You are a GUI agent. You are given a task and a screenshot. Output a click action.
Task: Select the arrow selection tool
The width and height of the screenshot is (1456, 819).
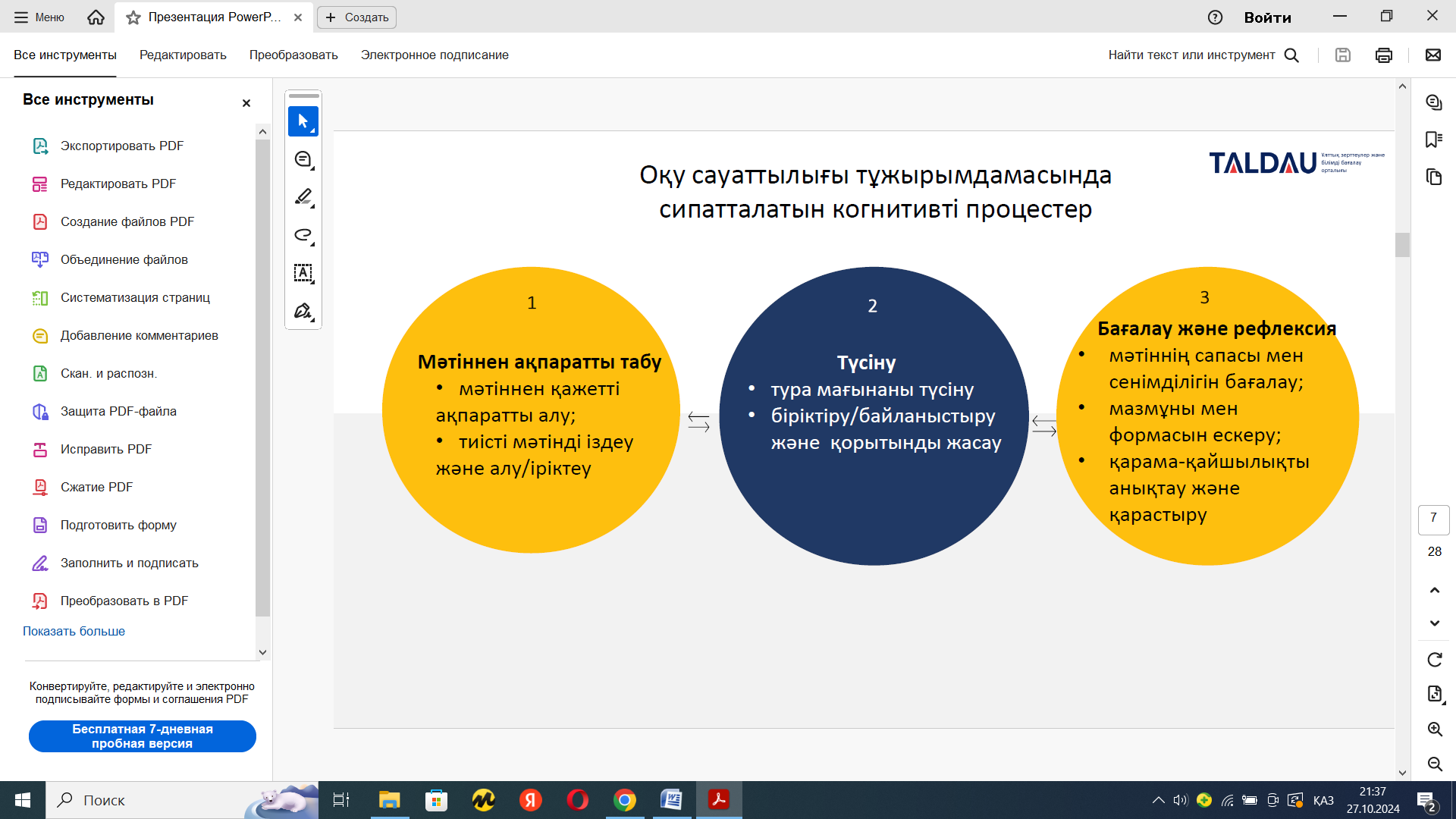pyautogui.click(x=303, y=121)
